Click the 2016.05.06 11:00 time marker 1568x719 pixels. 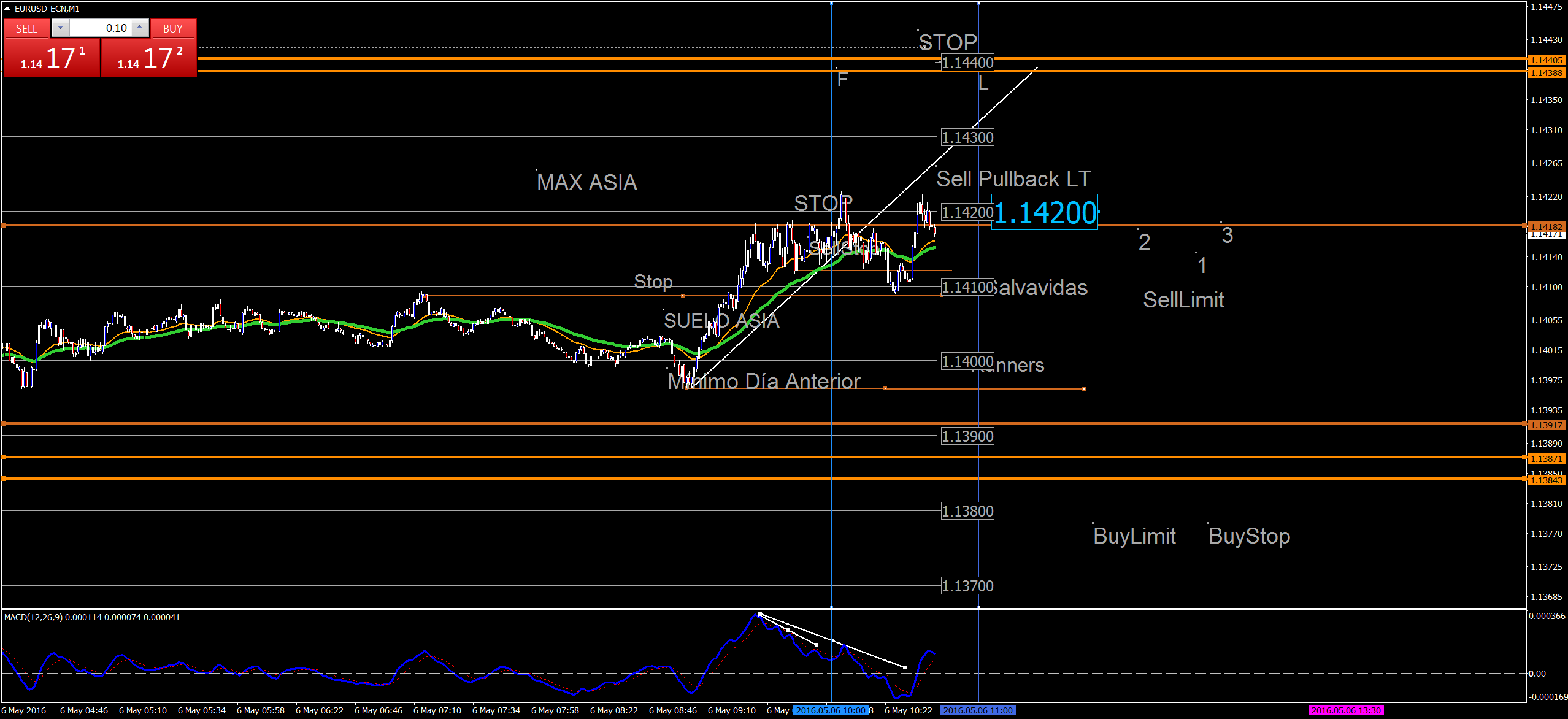click(x=978, y=710)
